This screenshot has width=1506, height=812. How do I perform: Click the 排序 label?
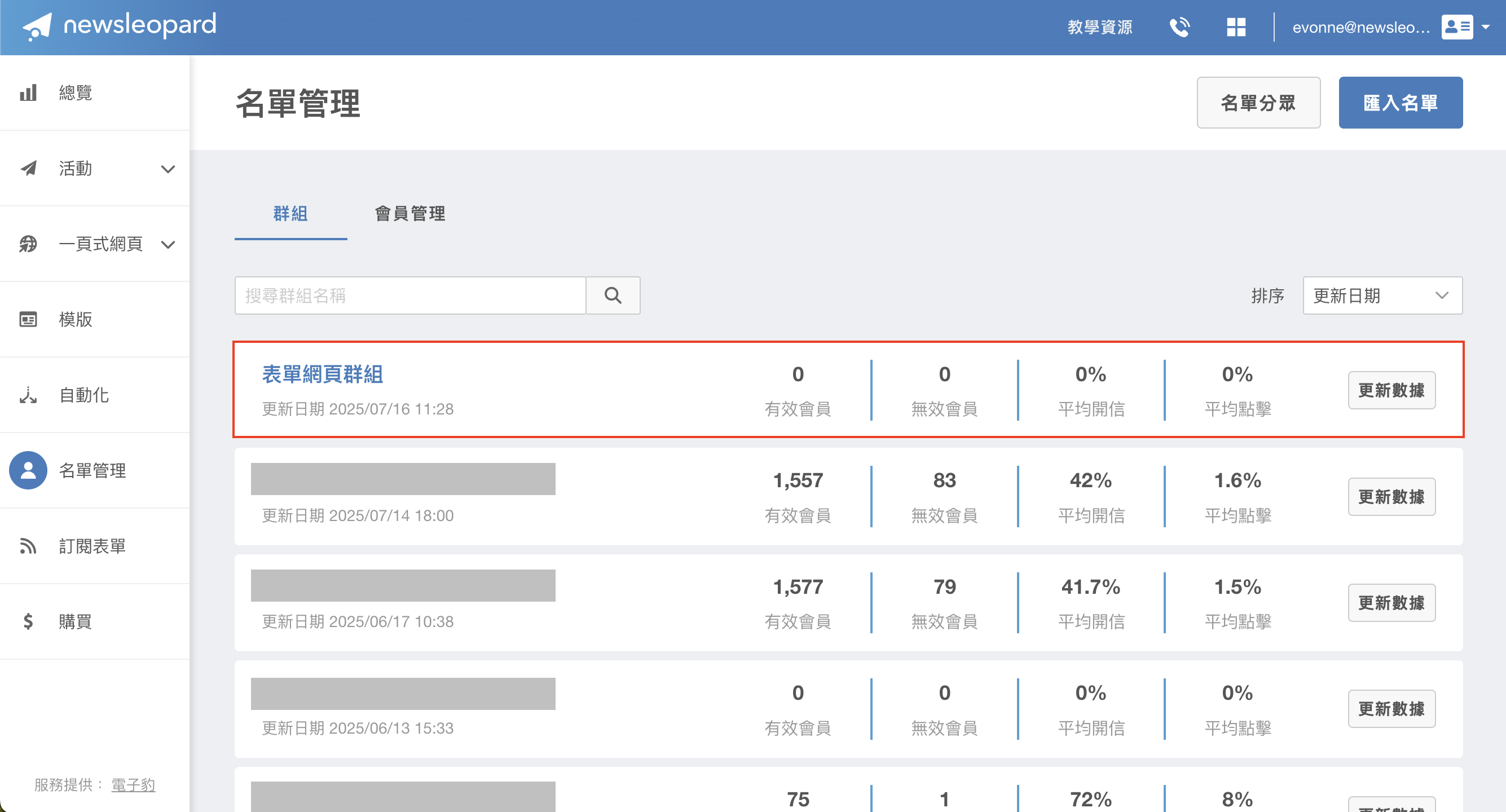click(1267, 296)
